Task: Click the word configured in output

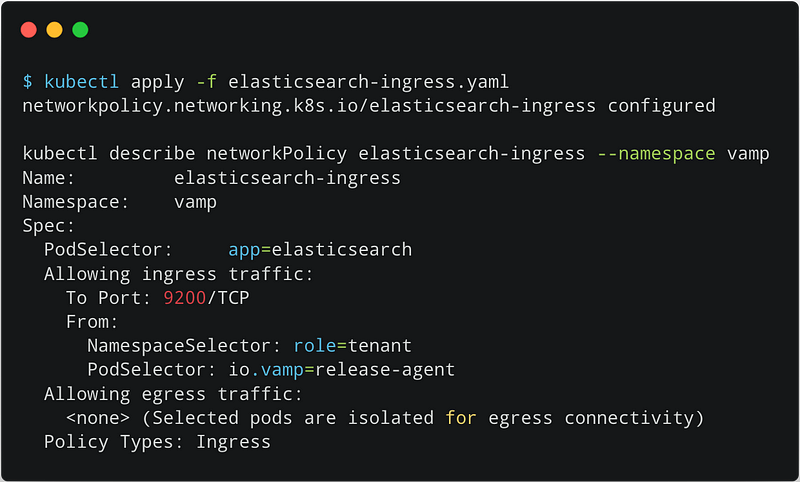Action: coord(662,106)
